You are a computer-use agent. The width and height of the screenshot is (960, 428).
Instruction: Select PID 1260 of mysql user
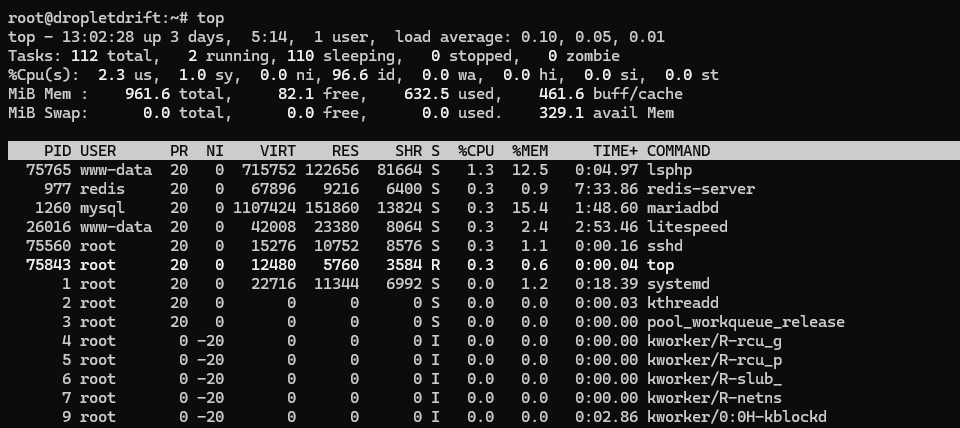click(53, 208)
